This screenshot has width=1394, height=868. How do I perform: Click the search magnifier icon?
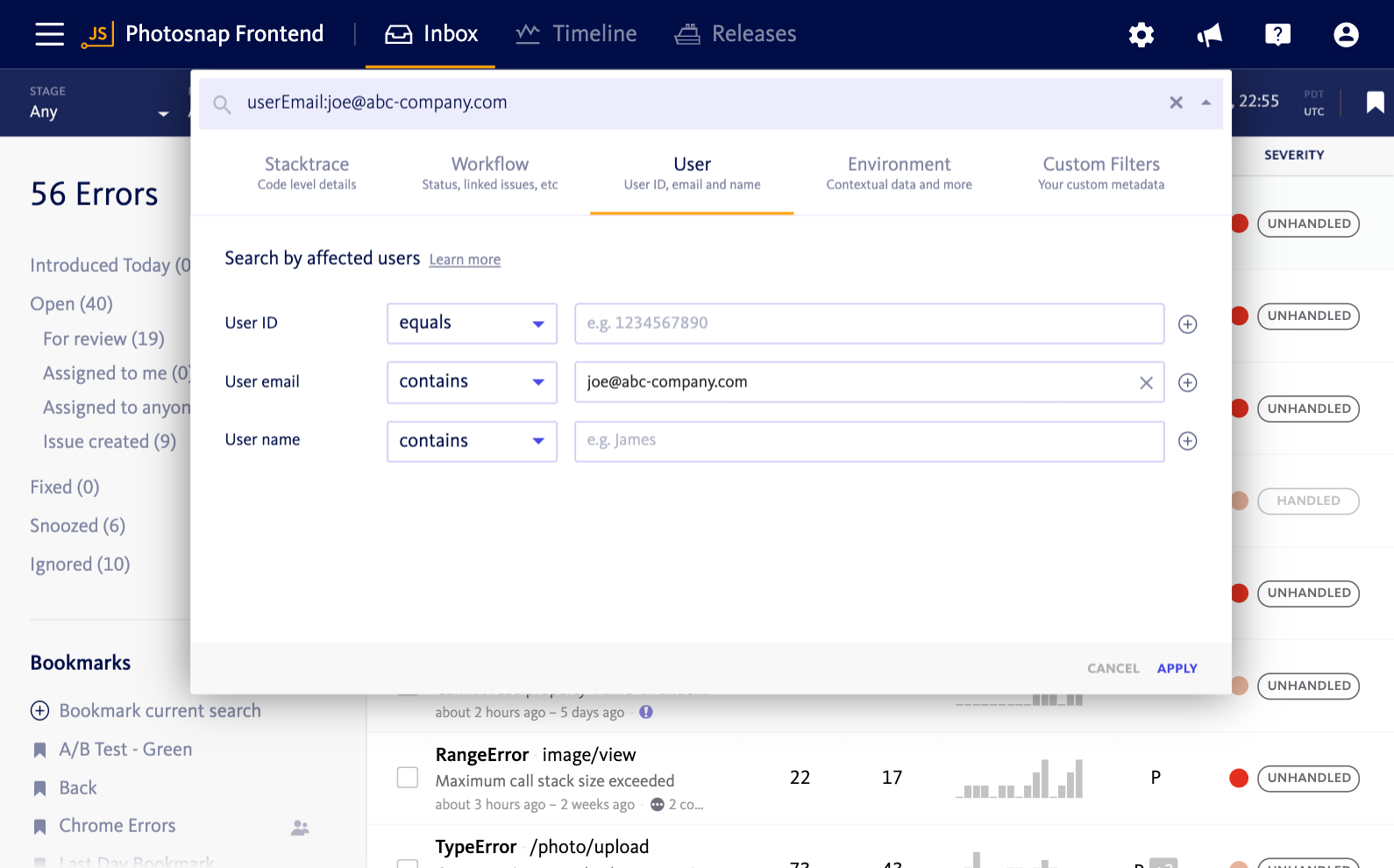click(223, 105)
